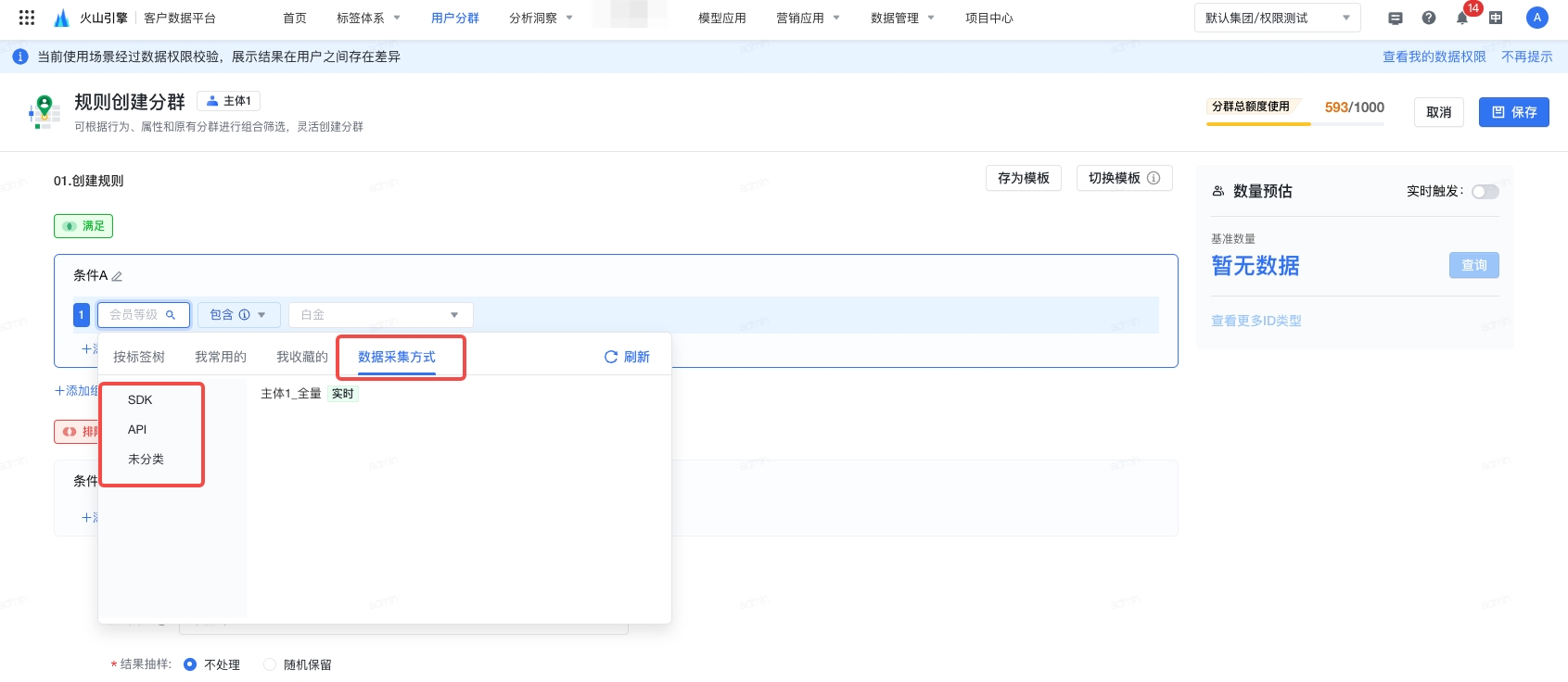Viewport: 1568px width, 682px height.
Task: Open the 包含 operator dropdown
Action: [237, 315]
